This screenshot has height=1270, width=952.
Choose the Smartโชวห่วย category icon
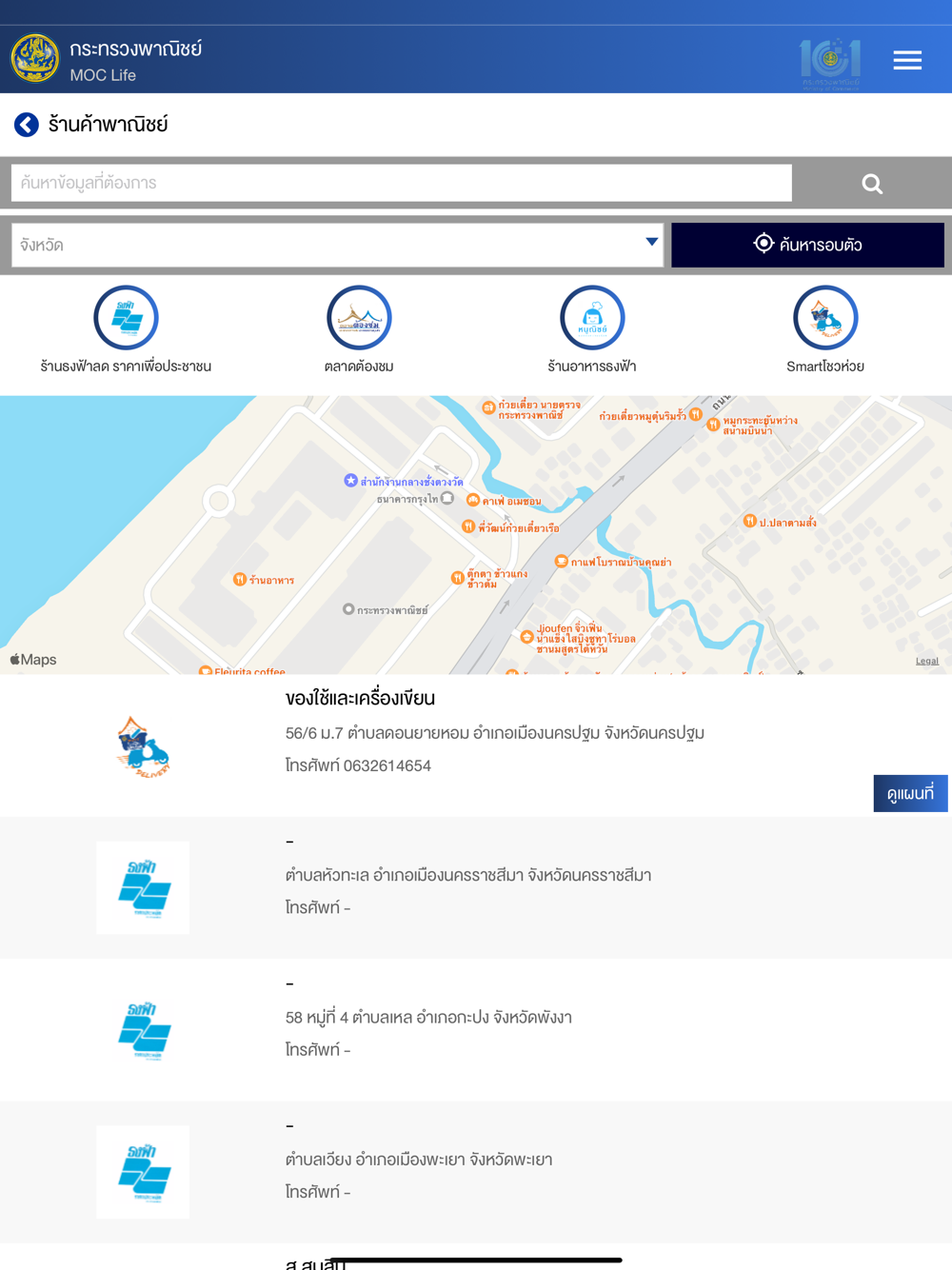coord(825,318)
